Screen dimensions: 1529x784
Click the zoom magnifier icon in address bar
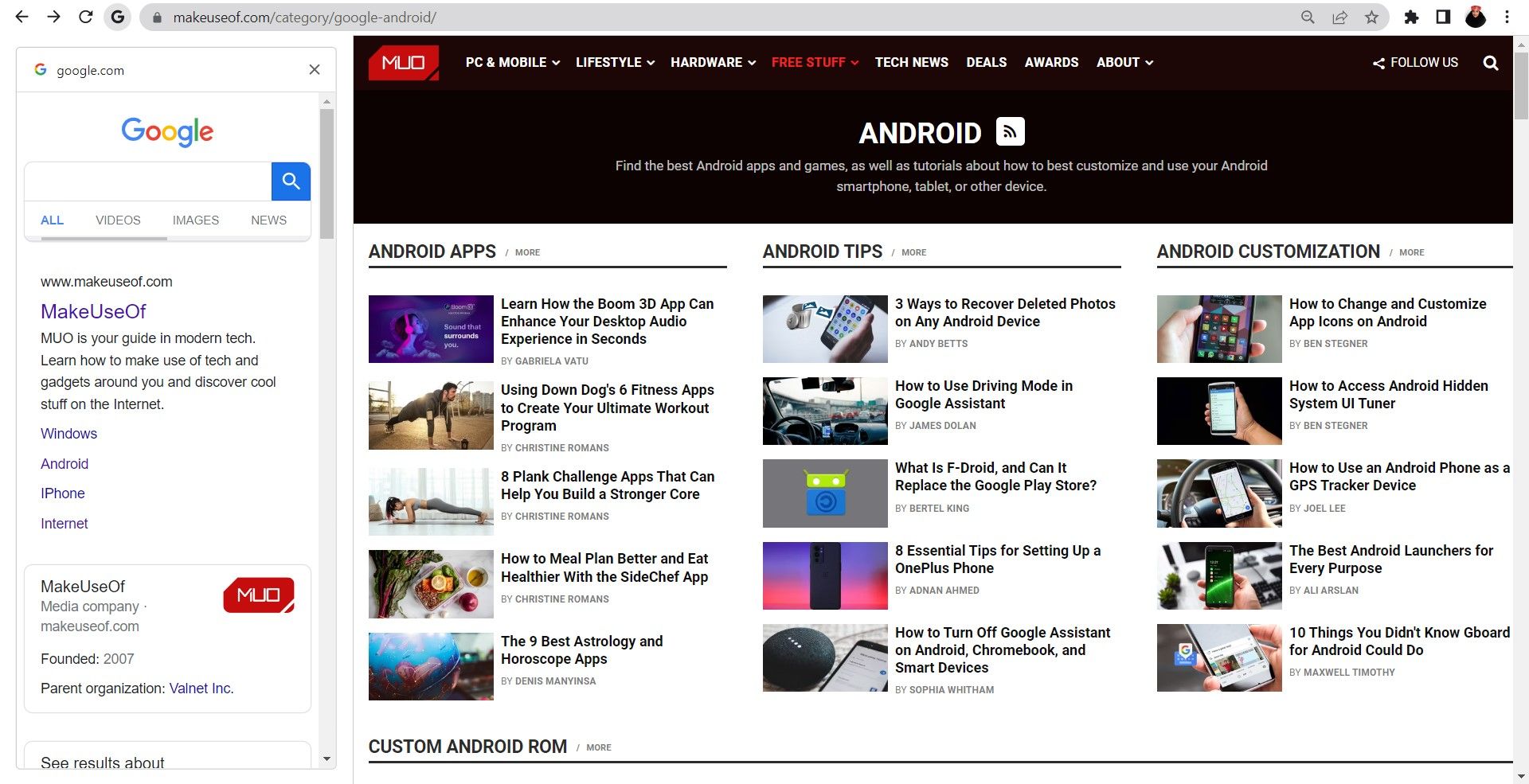coord(1308,17)
